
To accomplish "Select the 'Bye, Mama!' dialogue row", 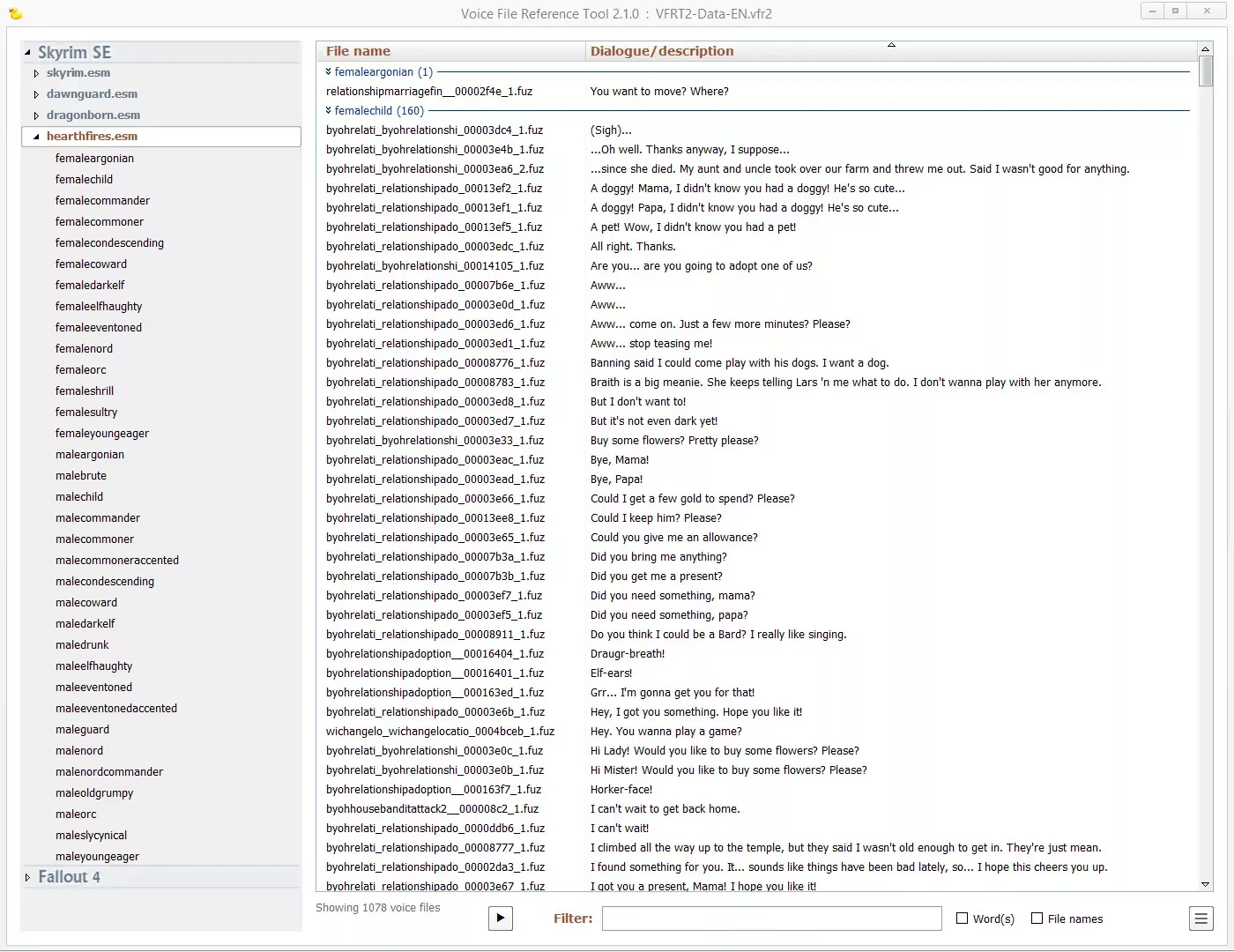I will click(756, 460).
